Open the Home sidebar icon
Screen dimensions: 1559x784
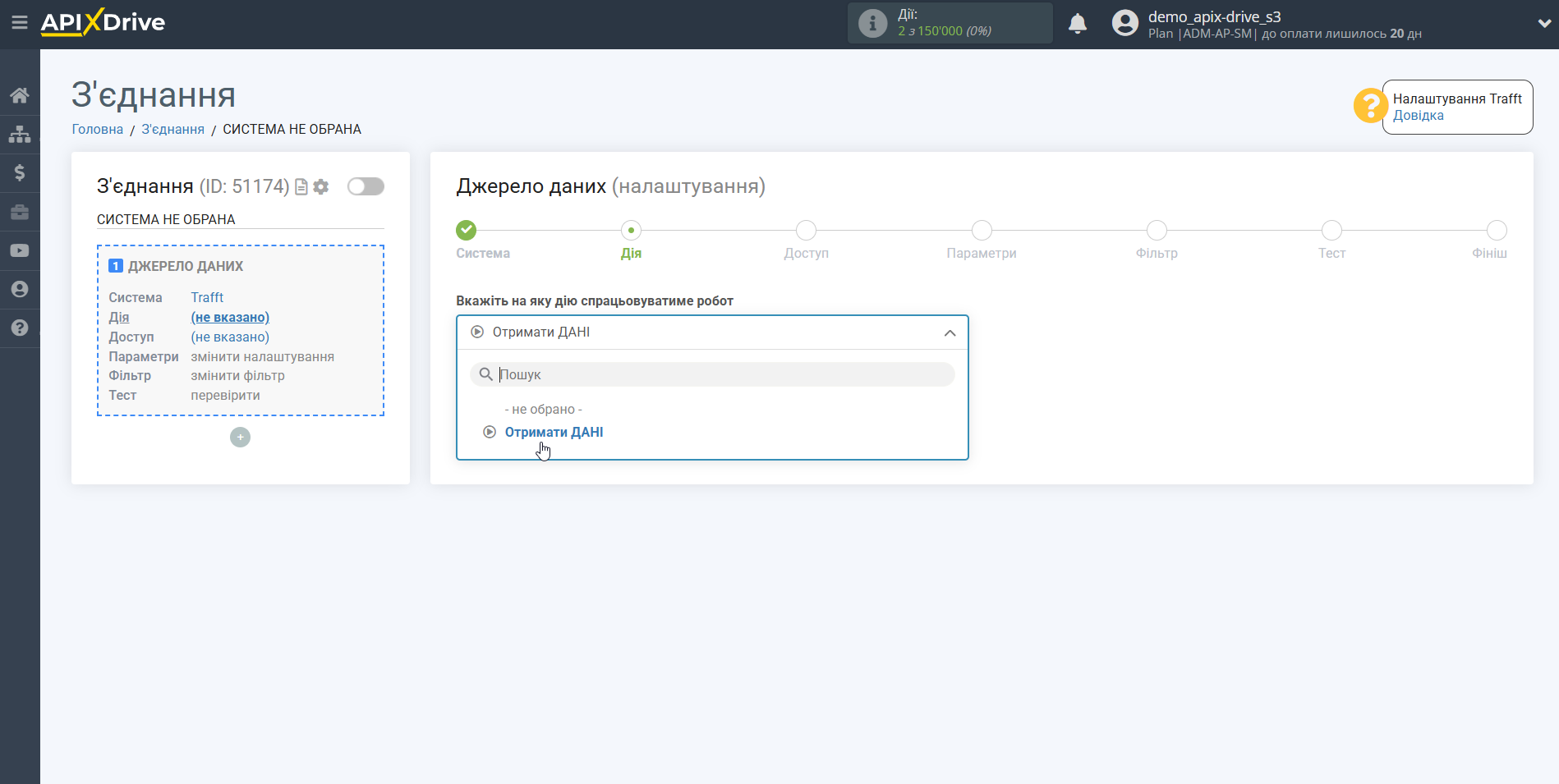[20, 95]
